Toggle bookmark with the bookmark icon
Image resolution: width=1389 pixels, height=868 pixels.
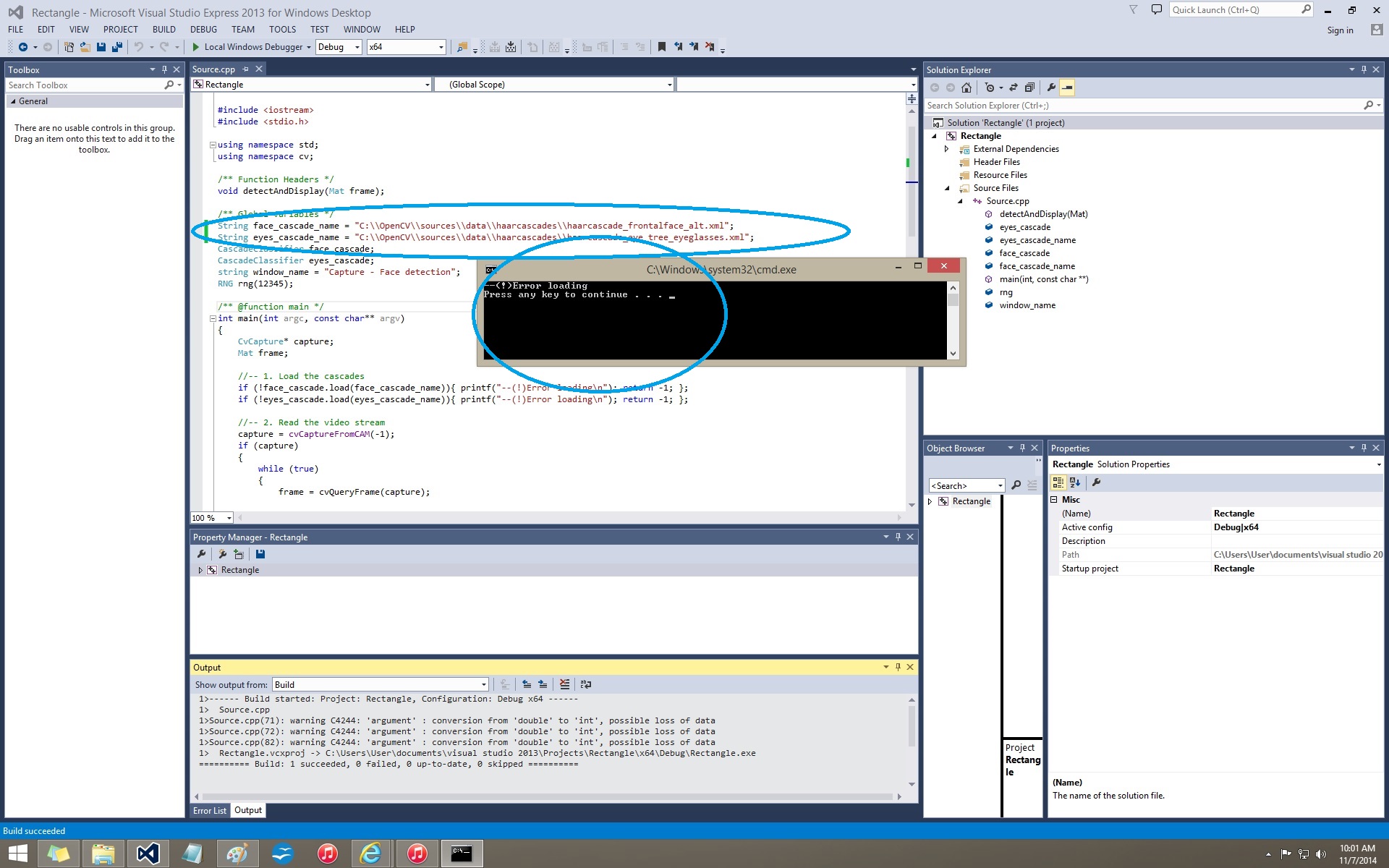[x=661, y=47]
